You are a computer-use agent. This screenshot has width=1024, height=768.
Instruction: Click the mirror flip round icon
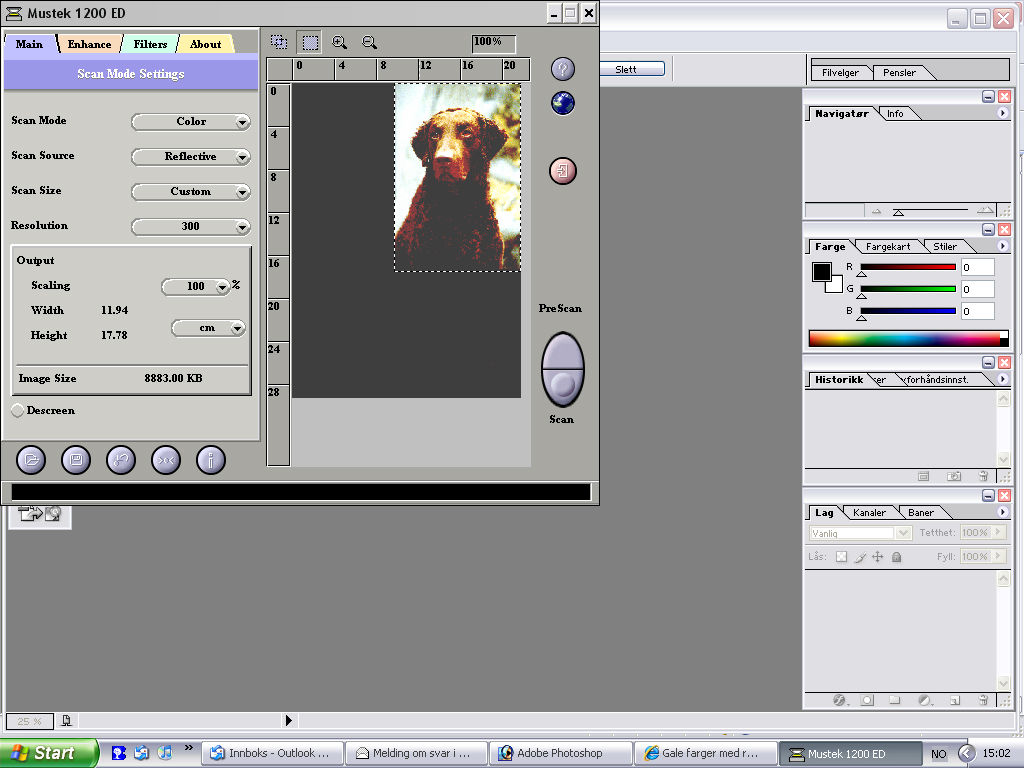pos(166,460)
